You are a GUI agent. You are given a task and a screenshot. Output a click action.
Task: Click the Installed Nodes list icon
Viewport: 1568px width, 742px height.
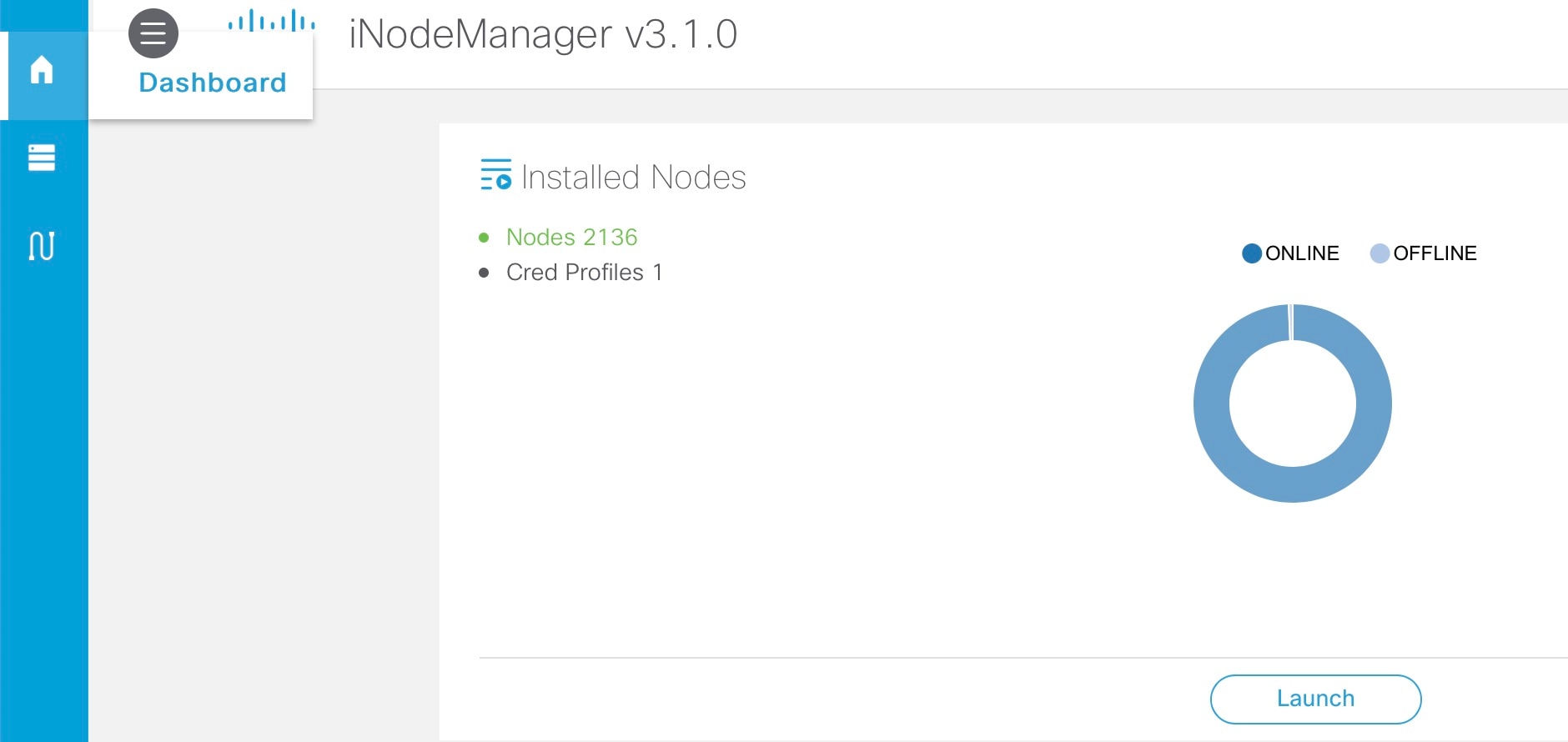[x=495, y=174]
